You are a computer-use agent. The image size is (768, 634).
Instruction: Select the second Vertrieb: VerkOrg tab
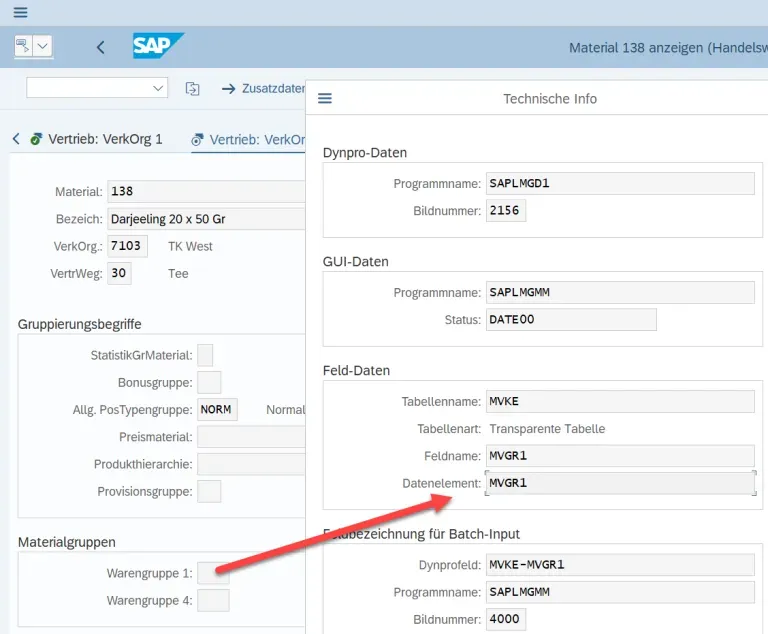(248, 140)
